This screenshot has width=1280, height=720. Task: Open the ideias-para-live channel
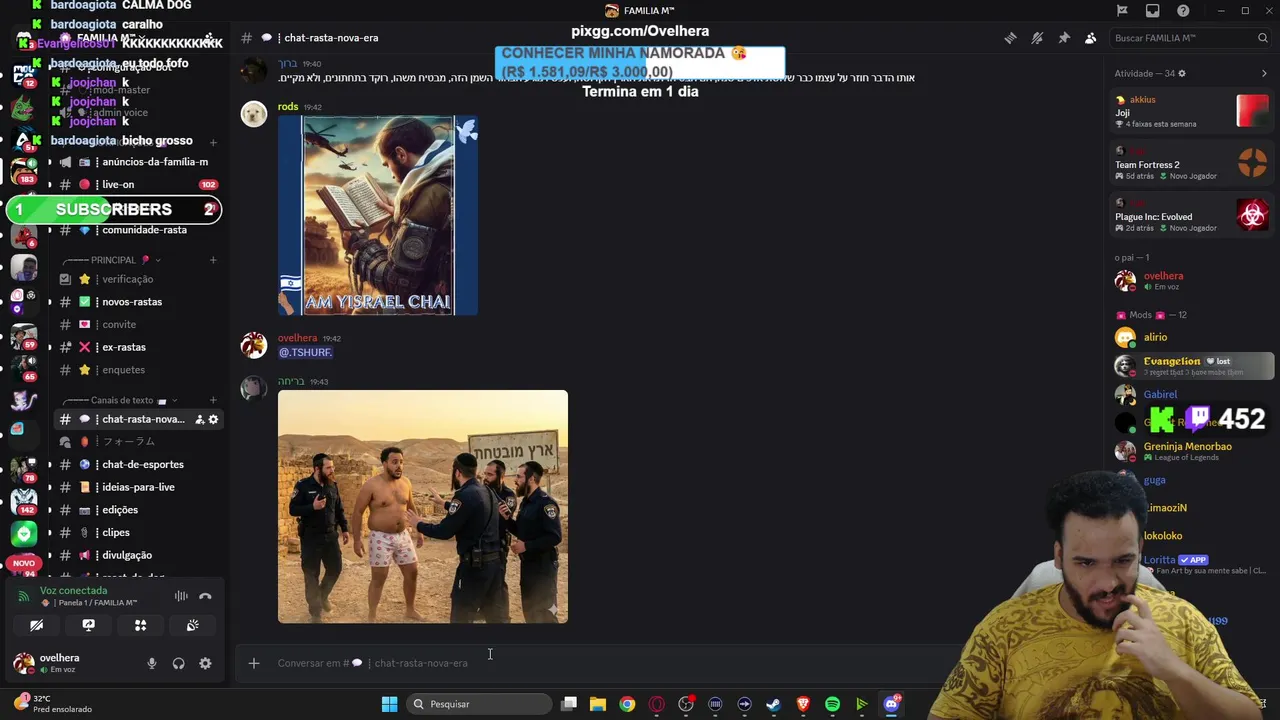(x=137, y=487)
